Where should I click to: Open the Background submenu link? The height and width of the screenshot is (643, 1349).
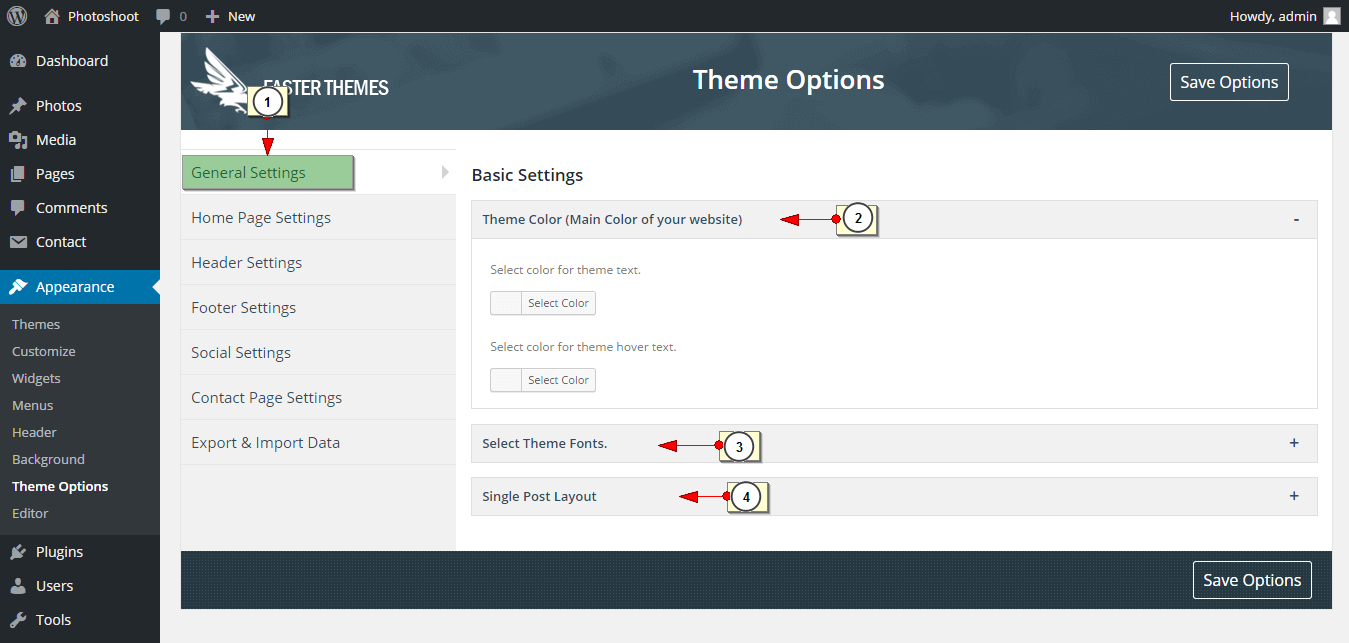click(x=48, y=459)
